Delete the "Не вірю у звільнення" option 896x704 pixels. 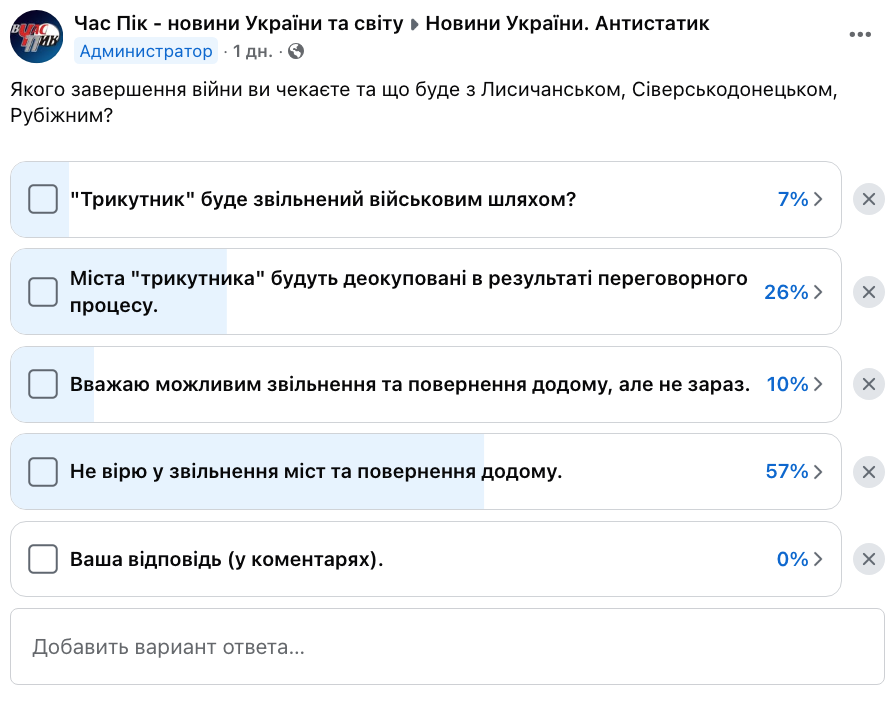point(868,471)
